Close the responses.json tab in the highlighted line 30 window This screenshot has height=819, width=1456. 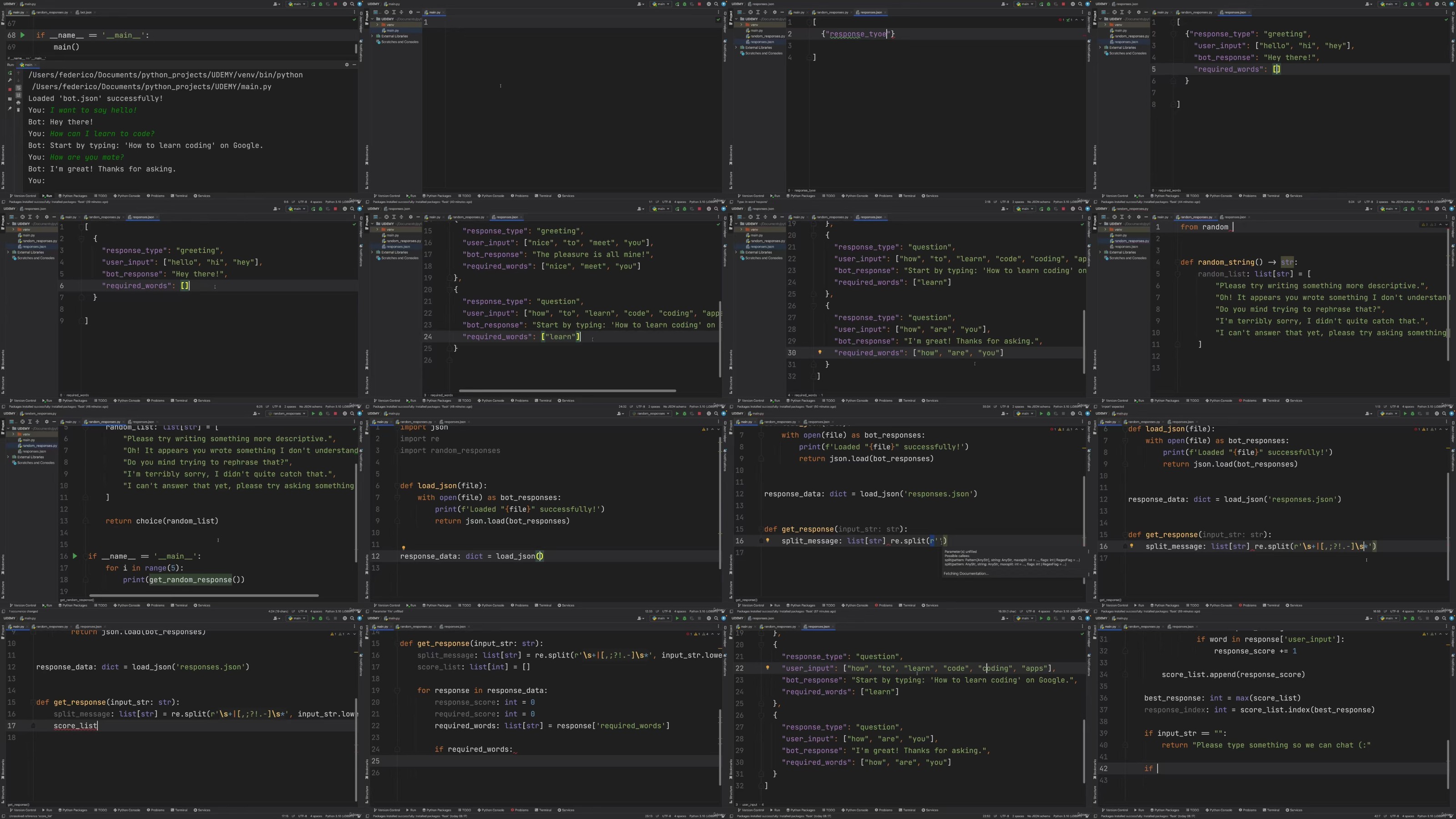pos(885,217)
